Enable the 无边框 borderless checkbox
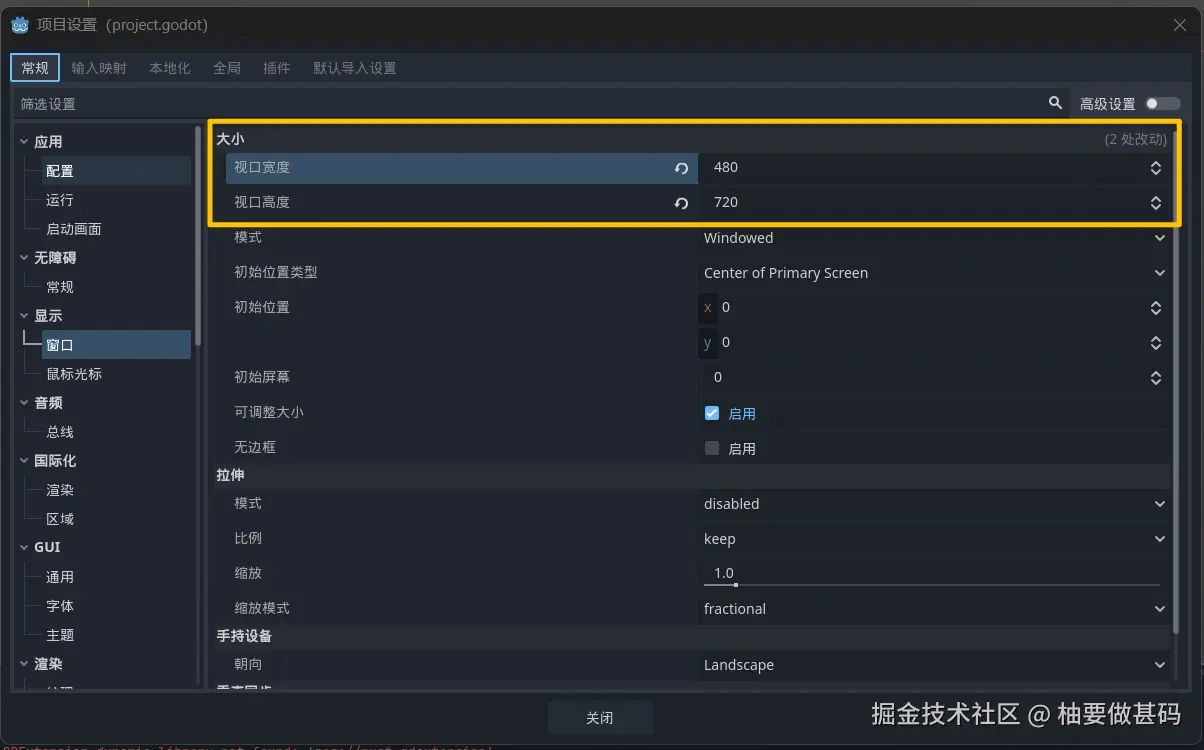1204x750 pixels. point(712,447)
